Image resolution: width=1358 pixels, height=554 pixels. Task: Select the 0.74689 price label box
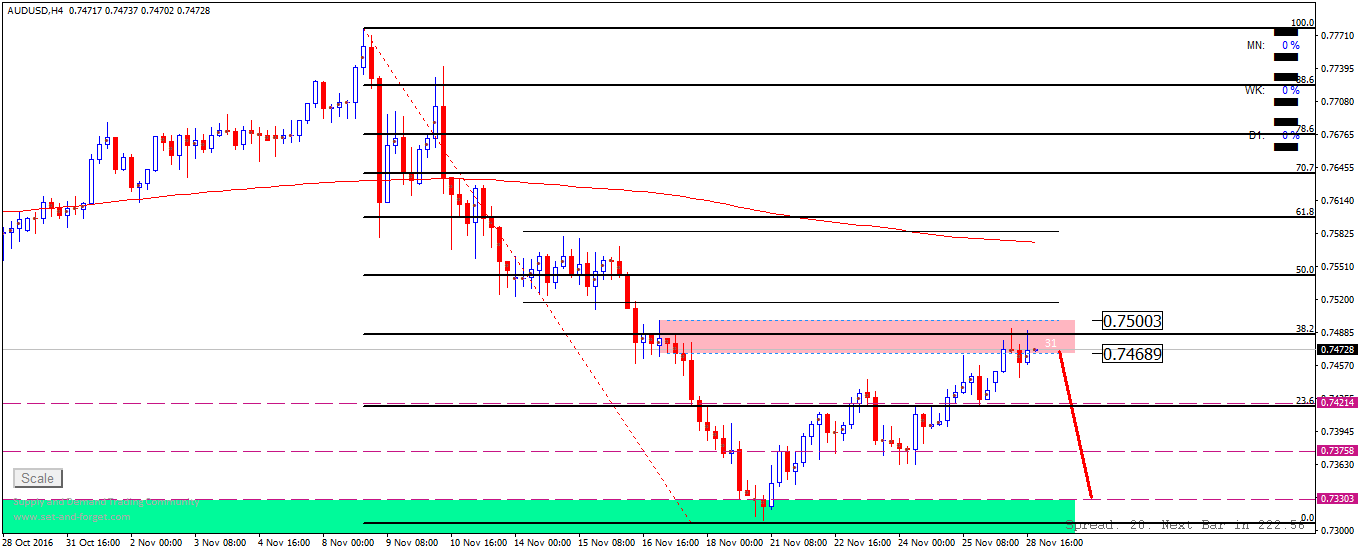tap(1131, 353)
